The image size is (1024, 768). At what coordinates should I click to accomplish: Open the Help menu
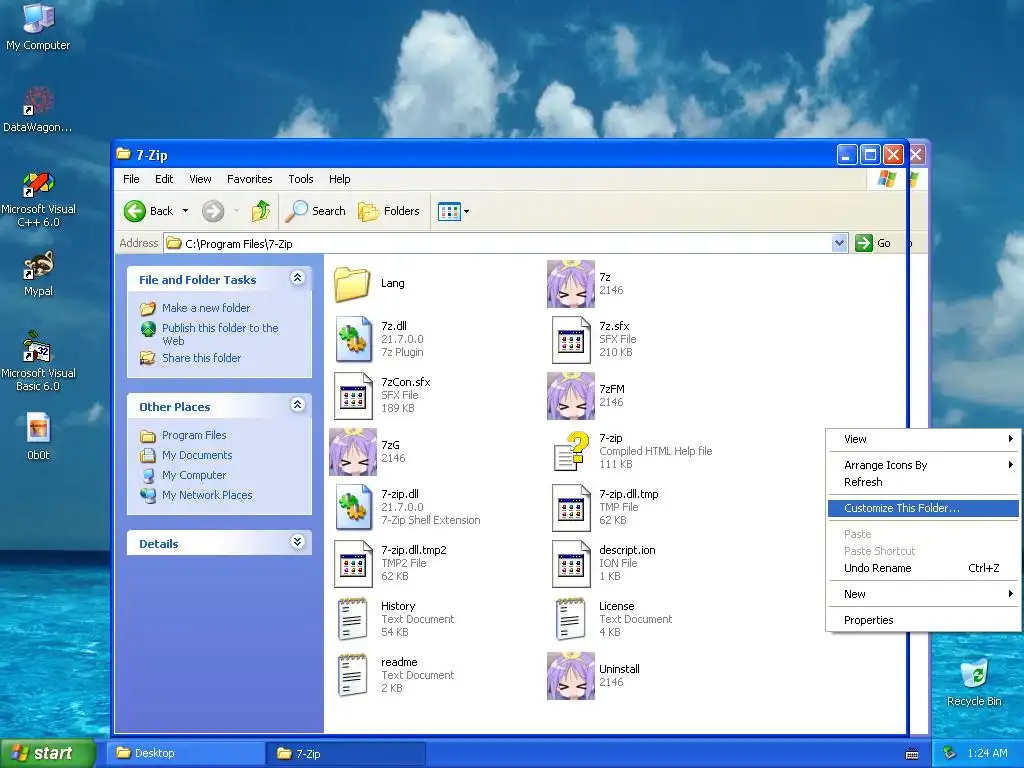coord(340,179)
